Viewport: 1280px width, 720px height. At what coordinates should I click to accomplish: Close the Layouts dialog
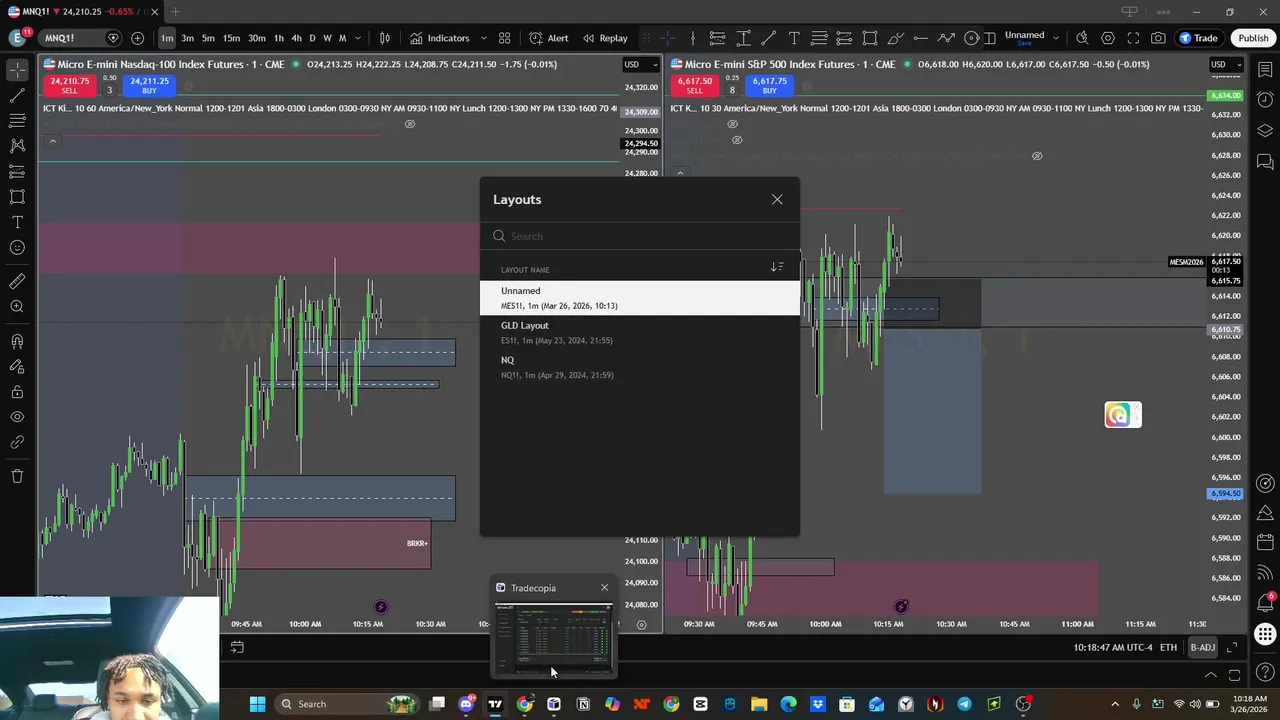[x=777, y=199]
